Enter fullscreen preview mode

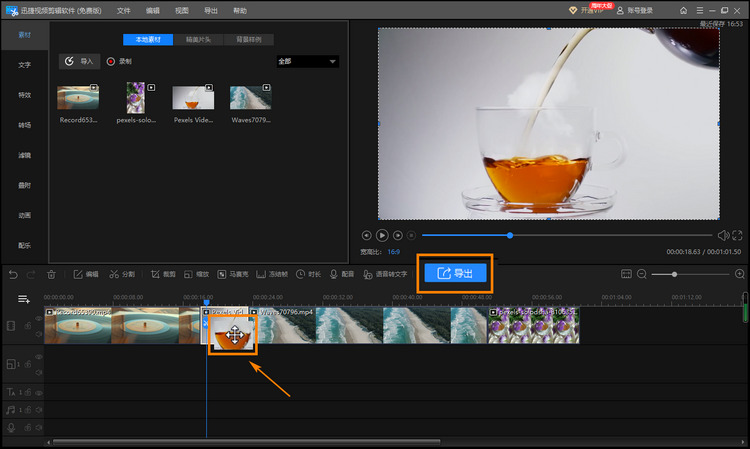pyautogui.click(x=738, y=235)
